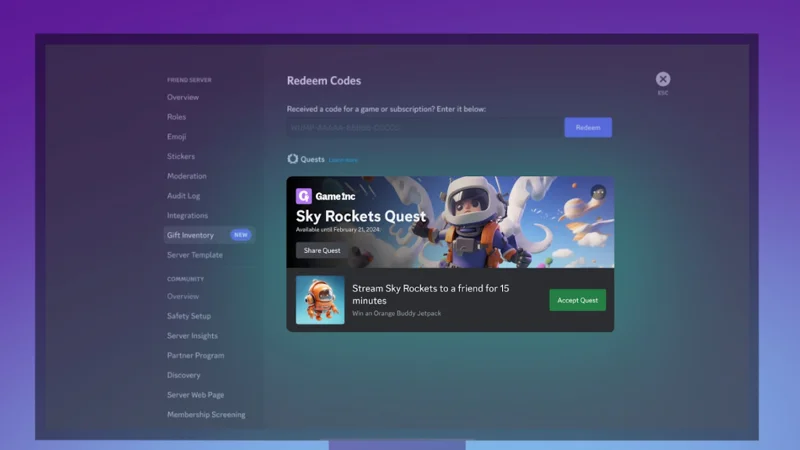Open the Partner Program page

pos(195,356)
